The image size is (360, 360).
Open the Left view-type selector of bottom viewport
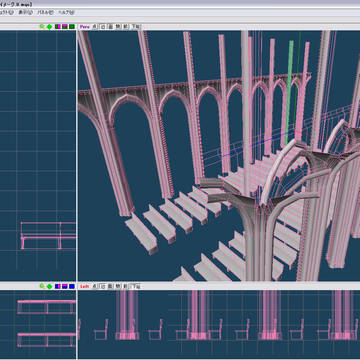point(85,286)
